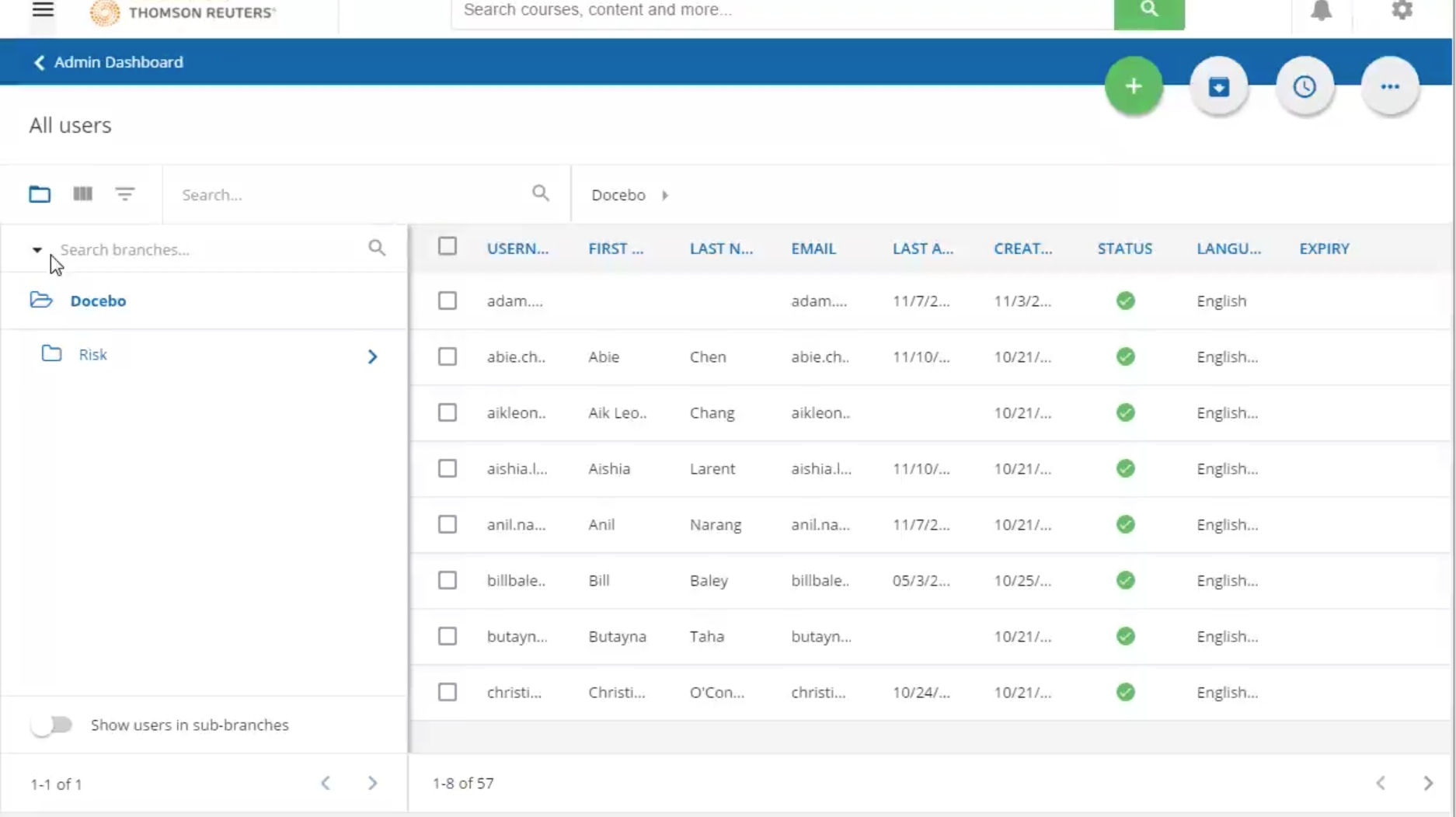Image resolution: width=1456 pixels, height=817 pixels.
Task: Click the columns view icon
Action: (x=82, y=194)
